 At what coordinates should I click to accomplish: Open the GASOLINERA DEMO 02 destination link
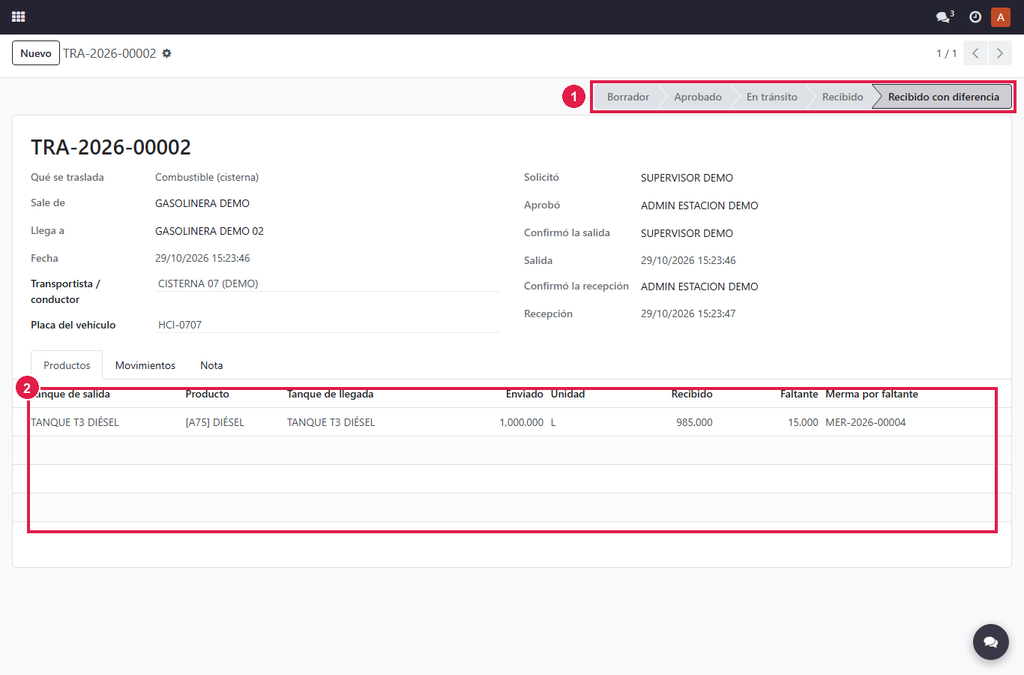click(x=210, y=231)
